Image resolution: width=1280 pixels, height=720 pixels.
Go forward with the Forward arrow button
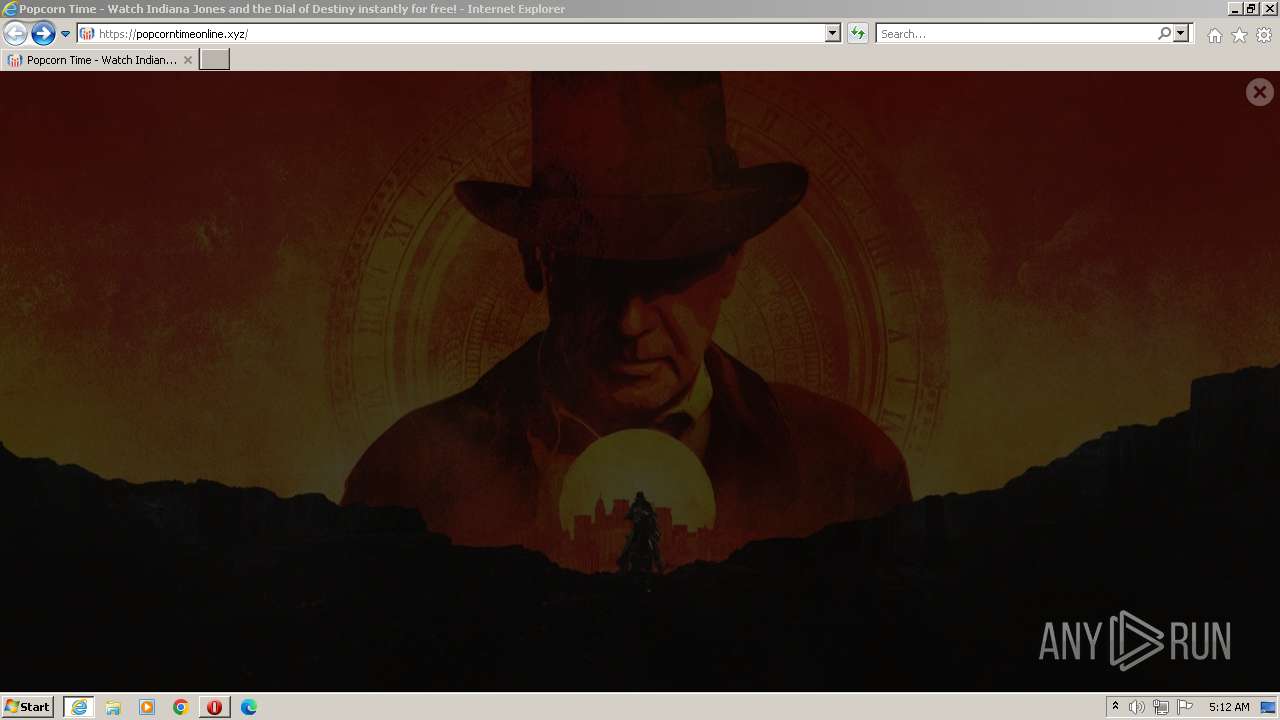pos(43,34)
